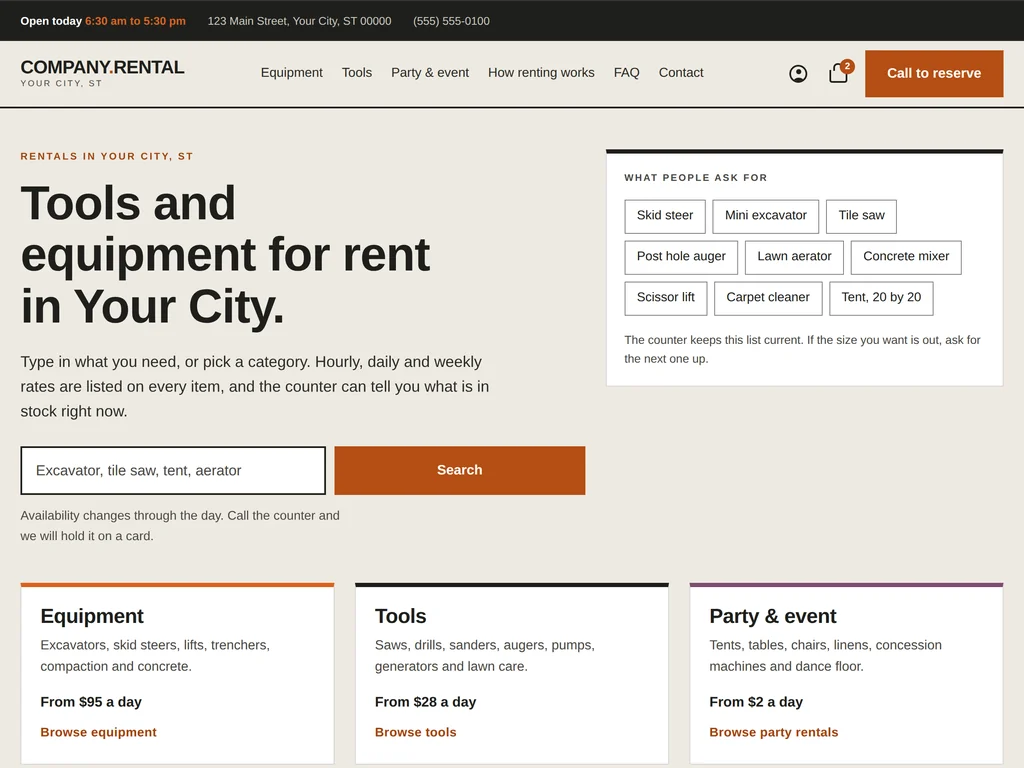Select the Carpet cleaner chip

tap(768, 298)
